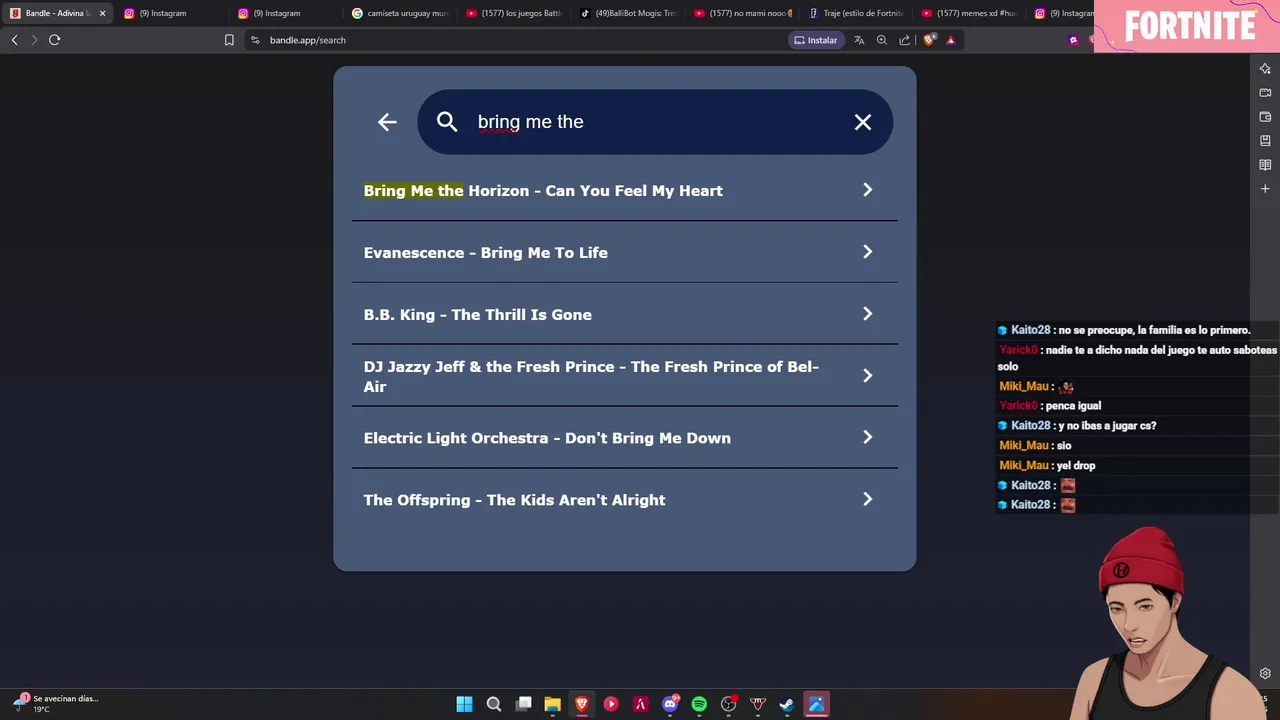Viewport: 1280px width, 720px height.
Task: Open Brave Rewards triangle icon
Action: point(951,40)
